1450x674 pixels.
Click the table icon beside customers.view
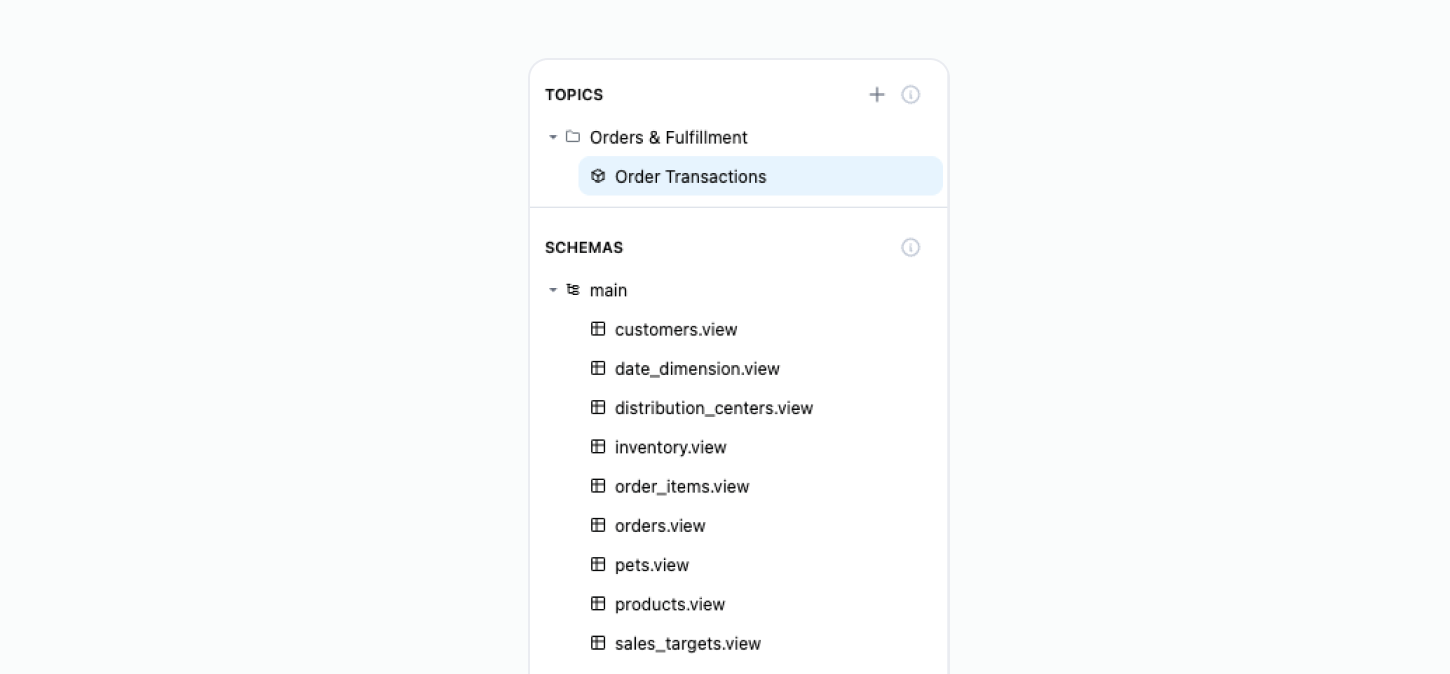(x=598, y=329)
